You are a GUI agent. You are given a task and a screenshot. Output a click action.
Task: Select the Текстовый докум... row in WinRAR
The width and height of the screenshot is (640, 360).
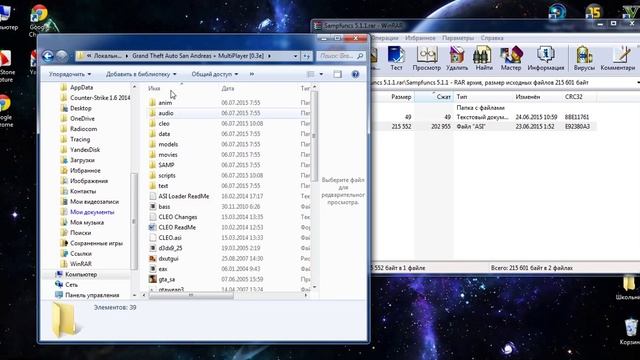point(484,117)
